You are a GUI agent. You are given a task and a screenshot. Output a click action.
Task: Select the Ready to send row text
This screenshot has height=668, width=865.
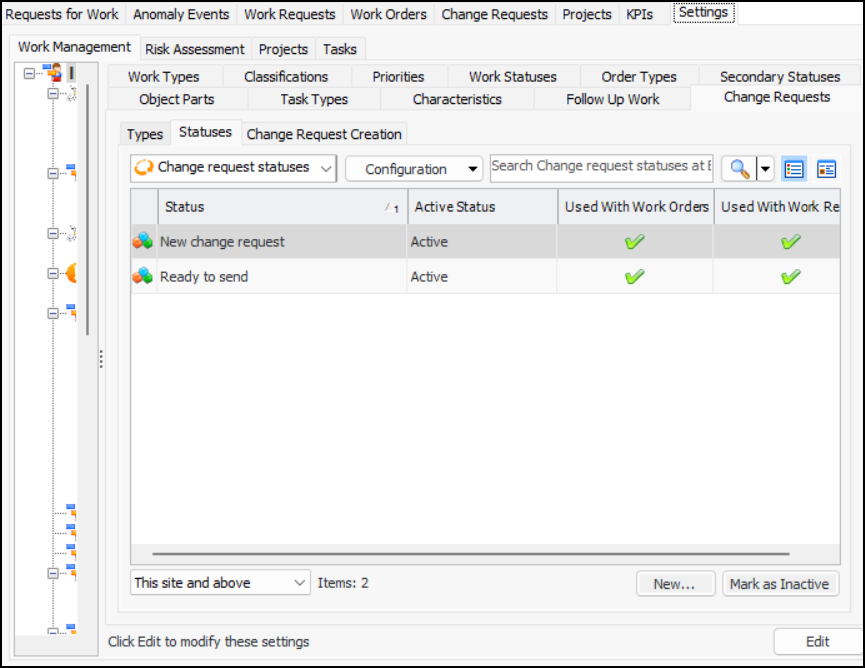[x=204, y=276]
